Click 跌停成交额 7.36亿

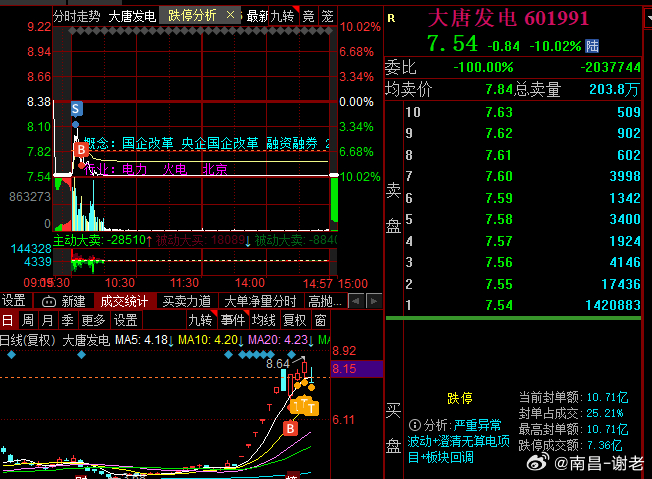point(604,445)
